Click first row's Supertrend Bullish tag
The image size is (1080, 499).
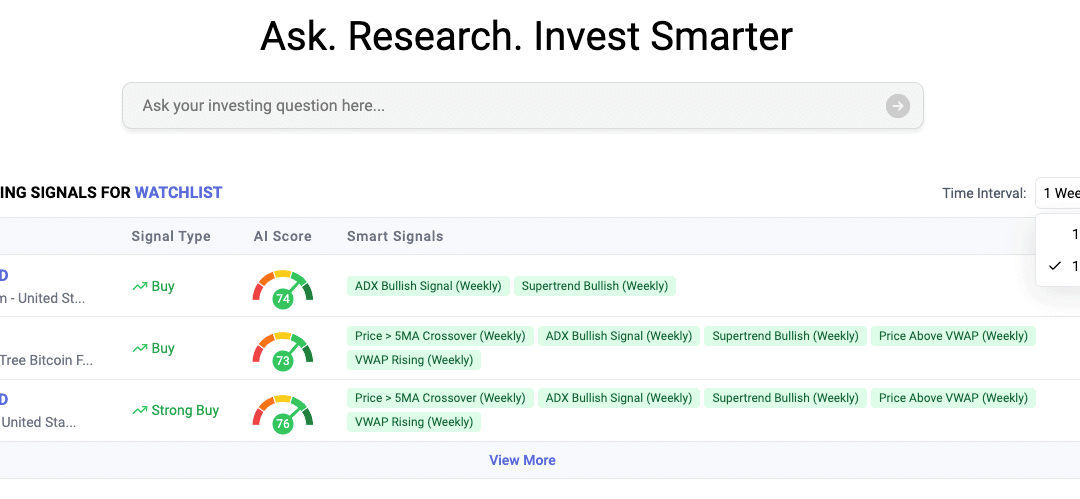pyautogui.click(x=594, y=286)
